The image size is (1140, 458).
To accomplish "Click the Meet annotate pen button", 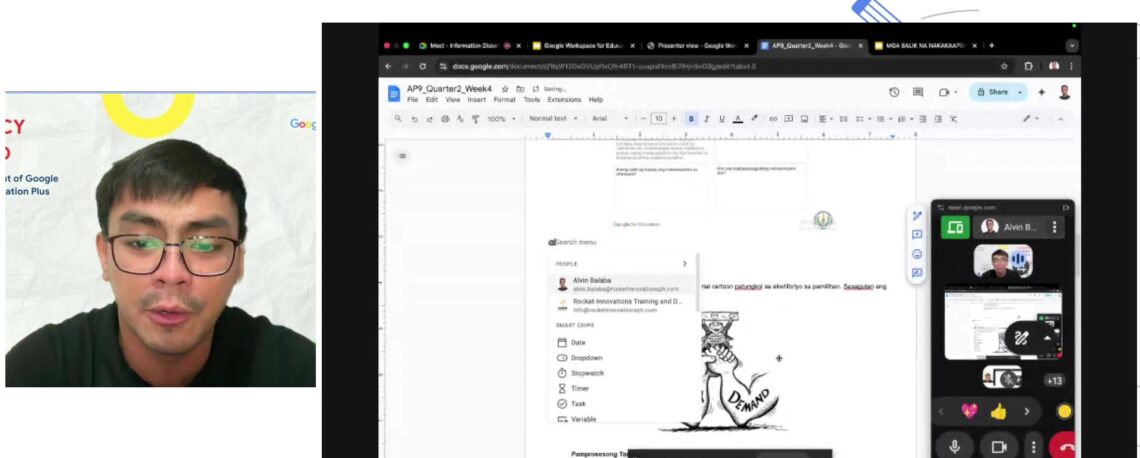I will tap(1021, 337).
